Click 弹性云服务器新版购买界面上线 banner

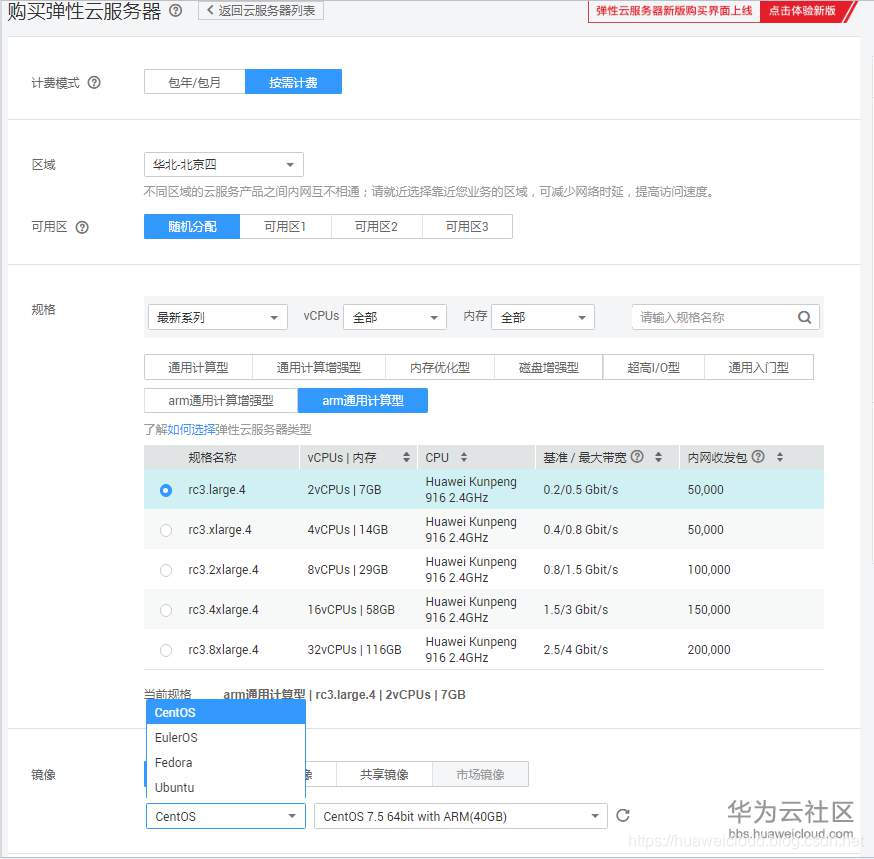point(674,11)
